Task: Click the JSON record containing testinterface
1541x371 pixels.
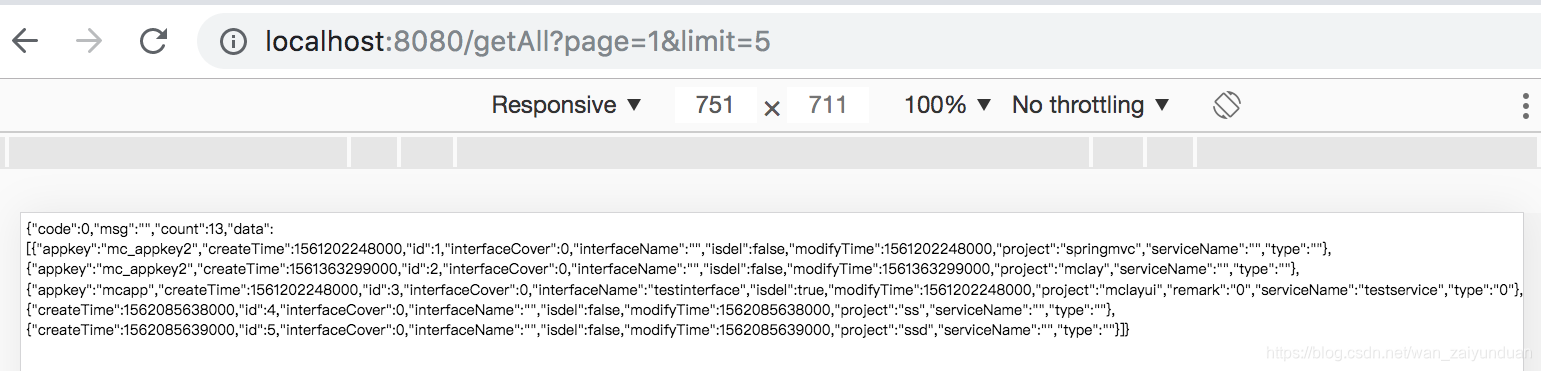Action: click(x=774, y=289)
